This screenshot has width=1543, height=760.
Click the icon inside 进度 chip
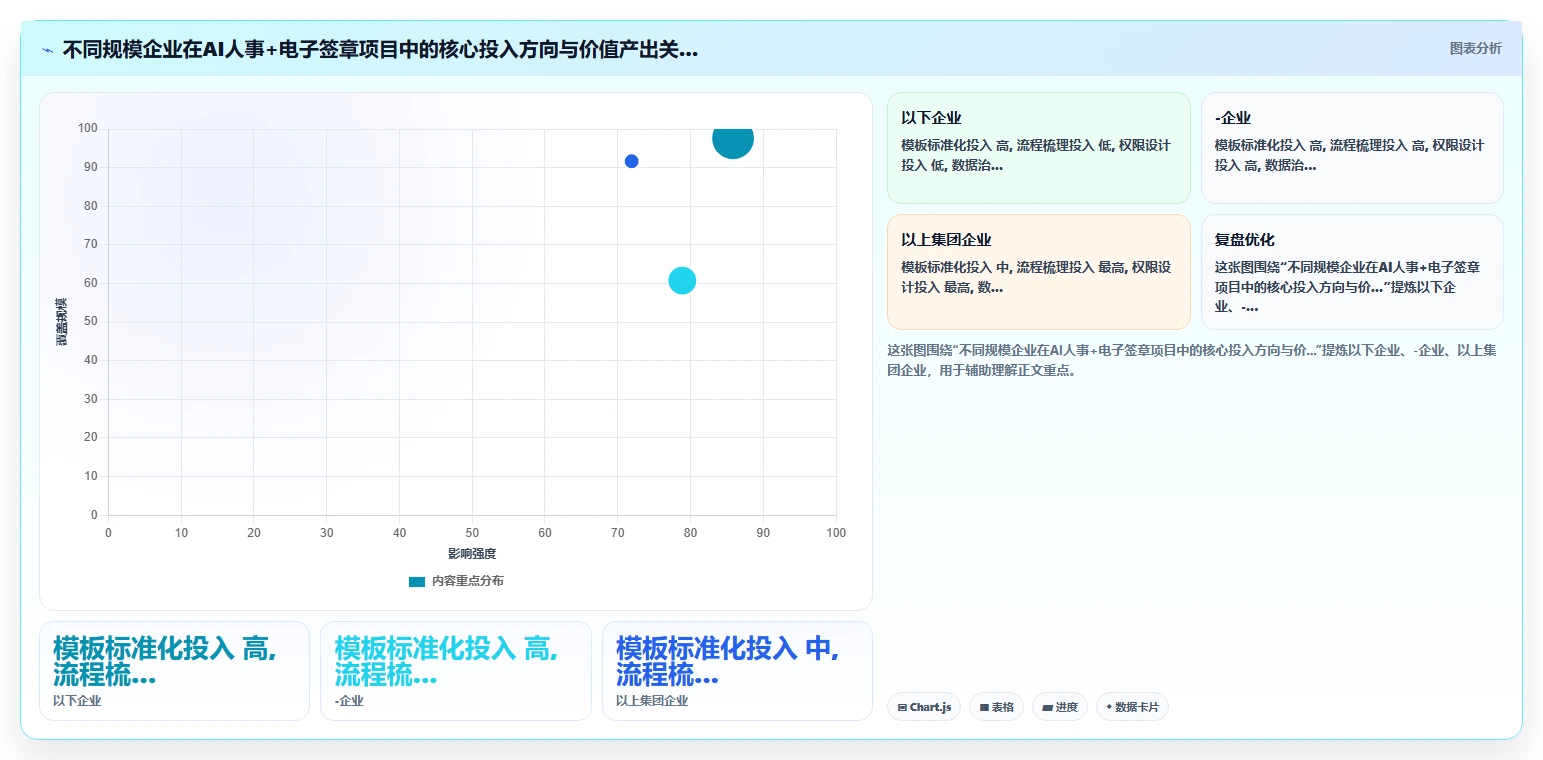click(1047, 707)
